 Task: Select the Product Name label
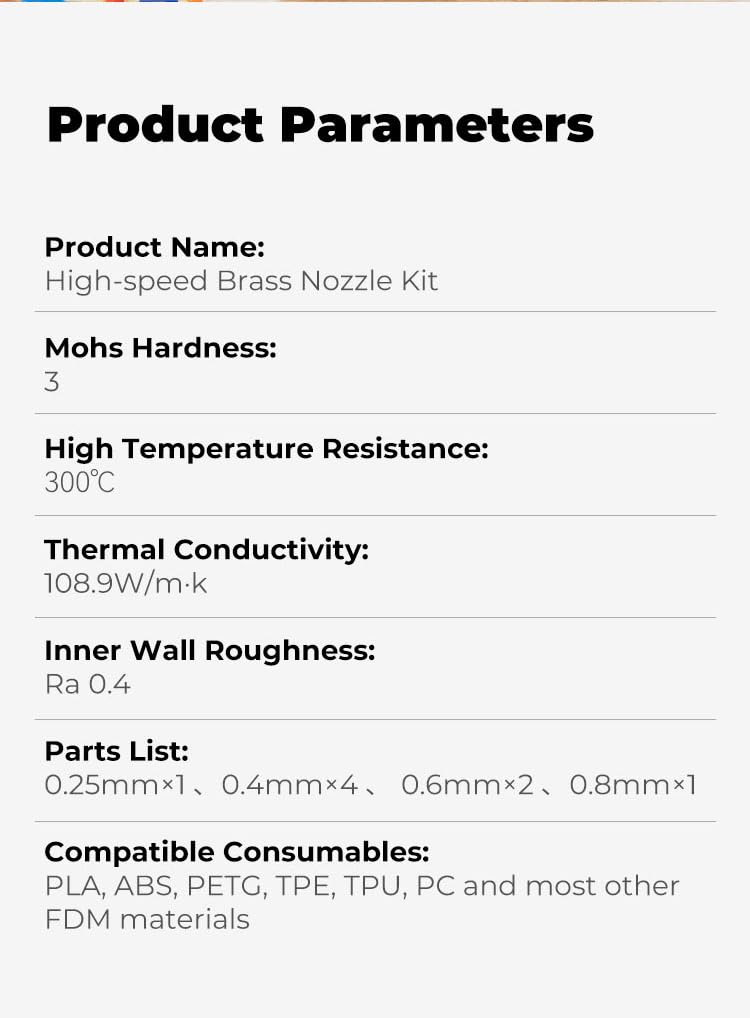point(155,247)
